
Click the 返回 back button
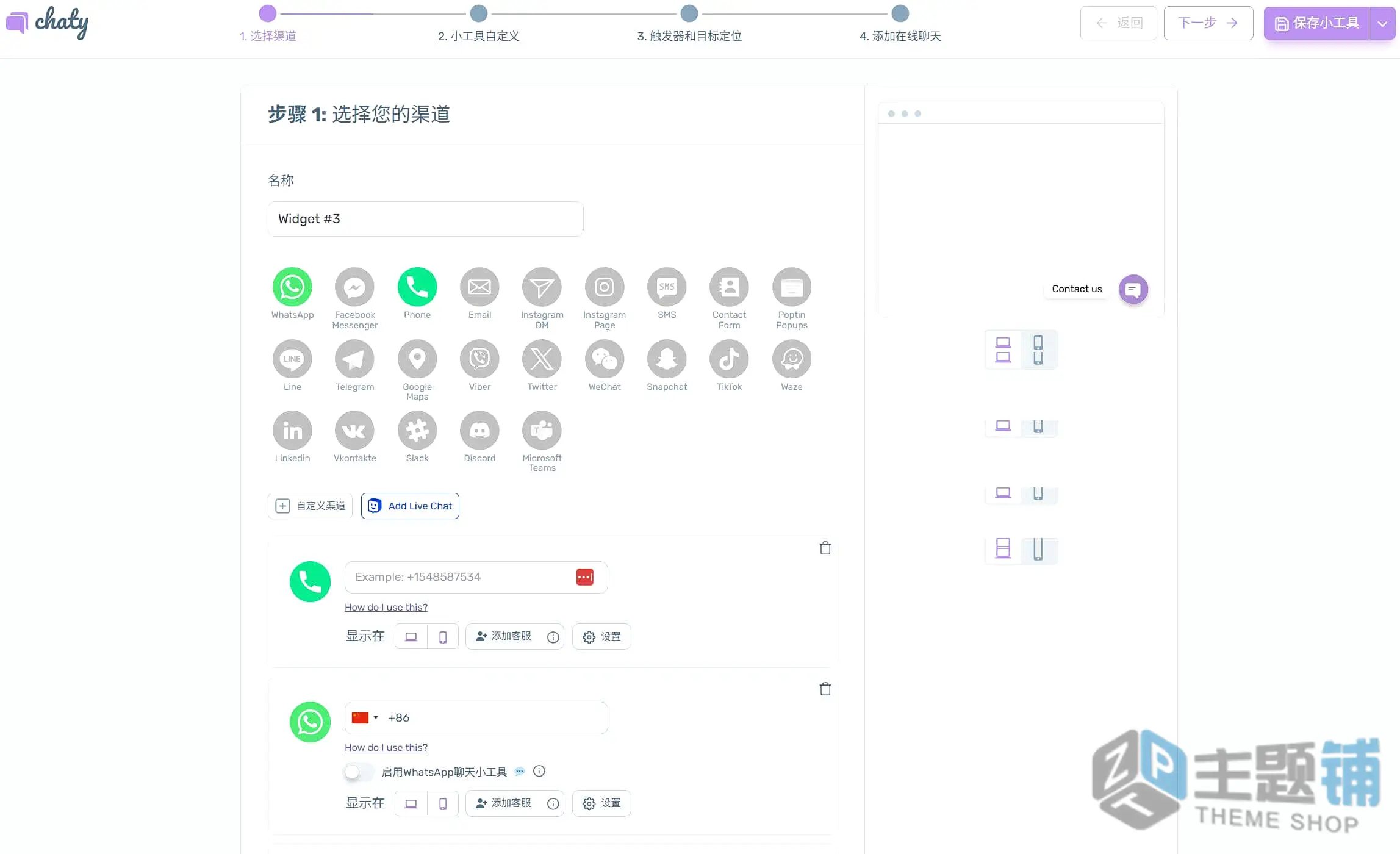pyautogui.click(x=1118, y=23)
